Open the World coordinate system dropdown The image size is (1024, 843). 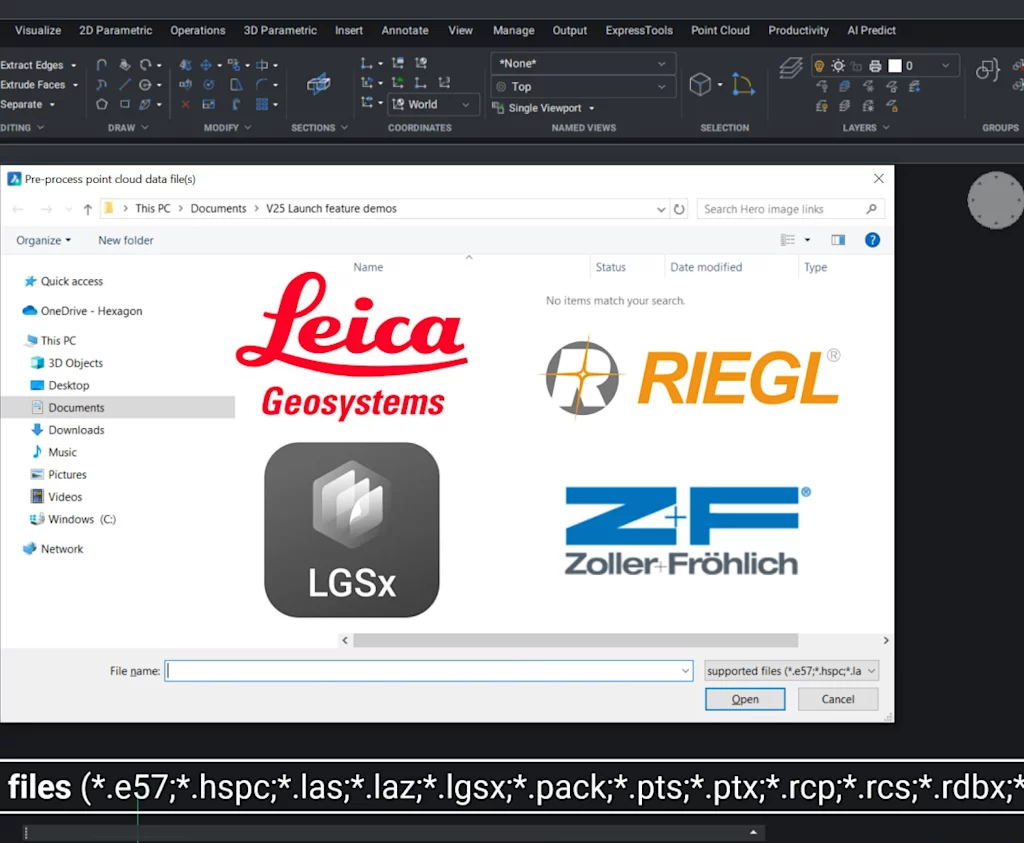pyautogui.click(x=432, y=104)
